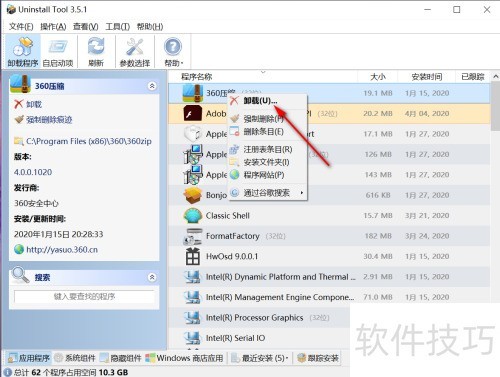Choose 注册表条目(R) in the context menu
The height and width of the screenshot is (377, 500).
click(267, 149)
